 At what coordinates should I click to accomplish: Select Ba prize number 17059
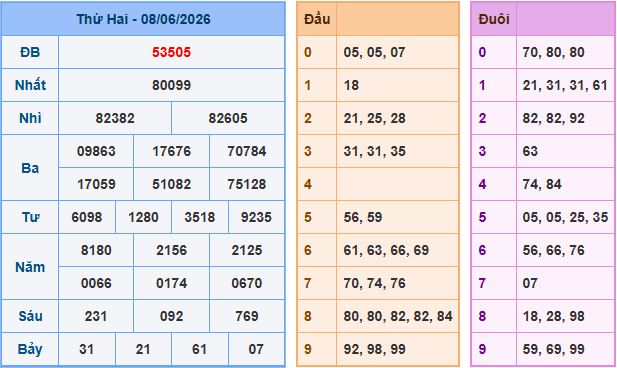[x=96, y=184]
